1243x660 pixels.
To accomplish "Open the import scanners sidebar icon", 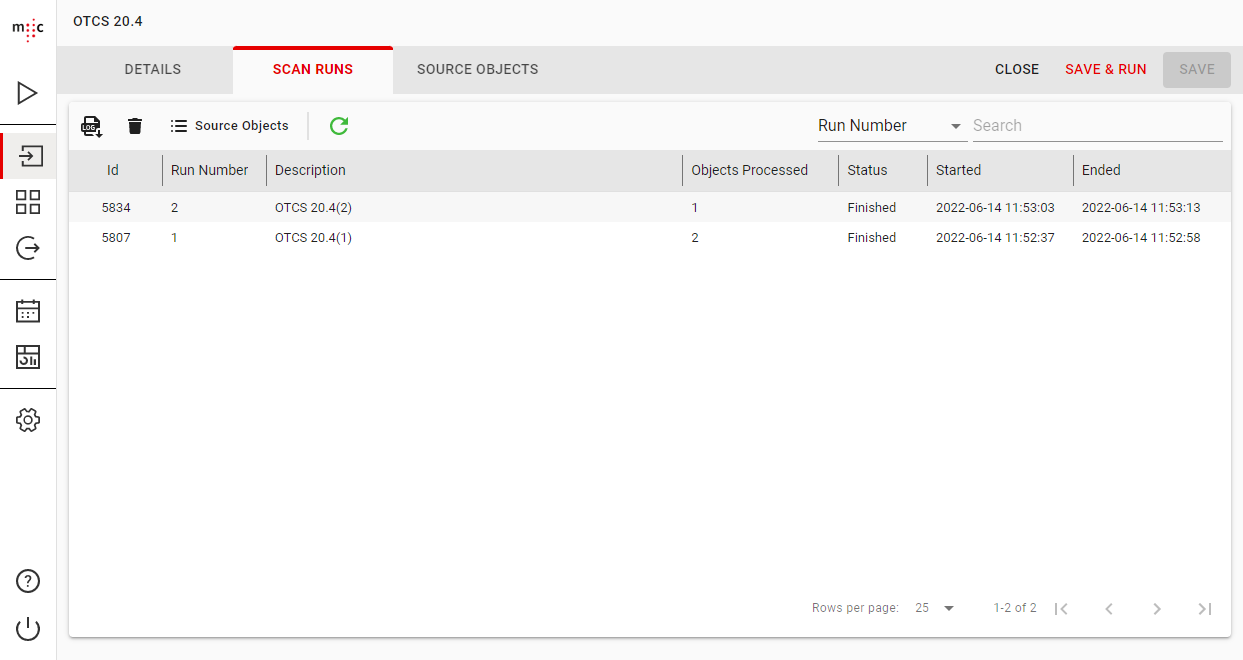I will (x=29, y=157).
